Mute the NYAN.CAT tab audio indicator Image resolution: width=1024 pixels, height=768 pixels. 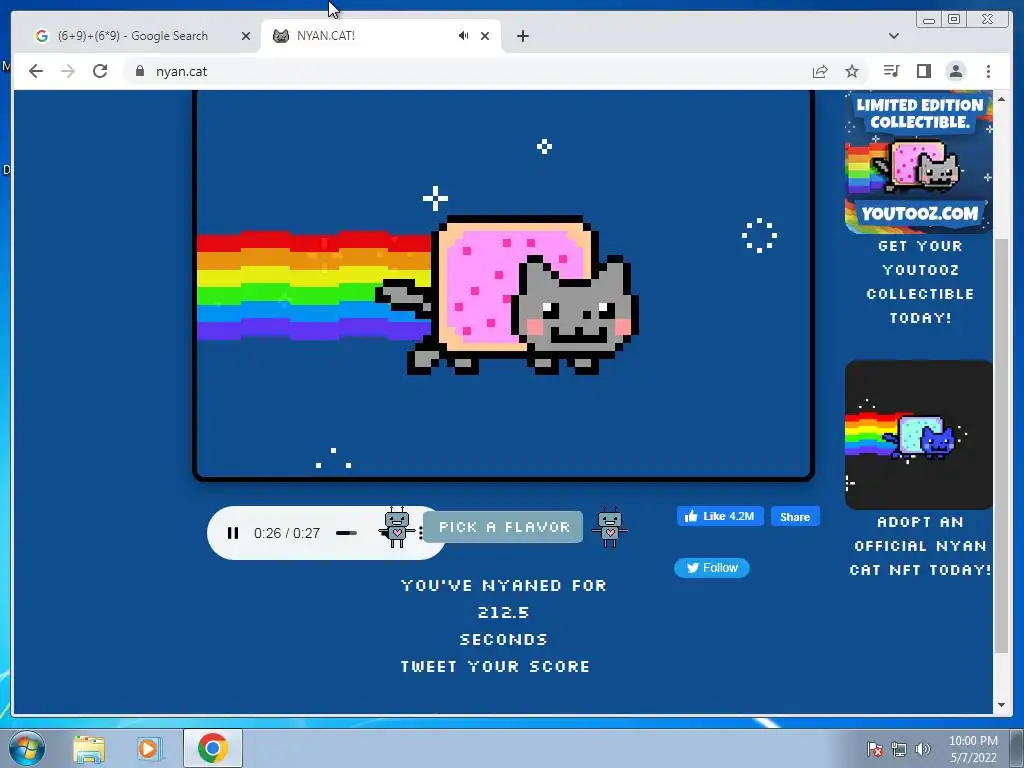(x=463, y=36)
